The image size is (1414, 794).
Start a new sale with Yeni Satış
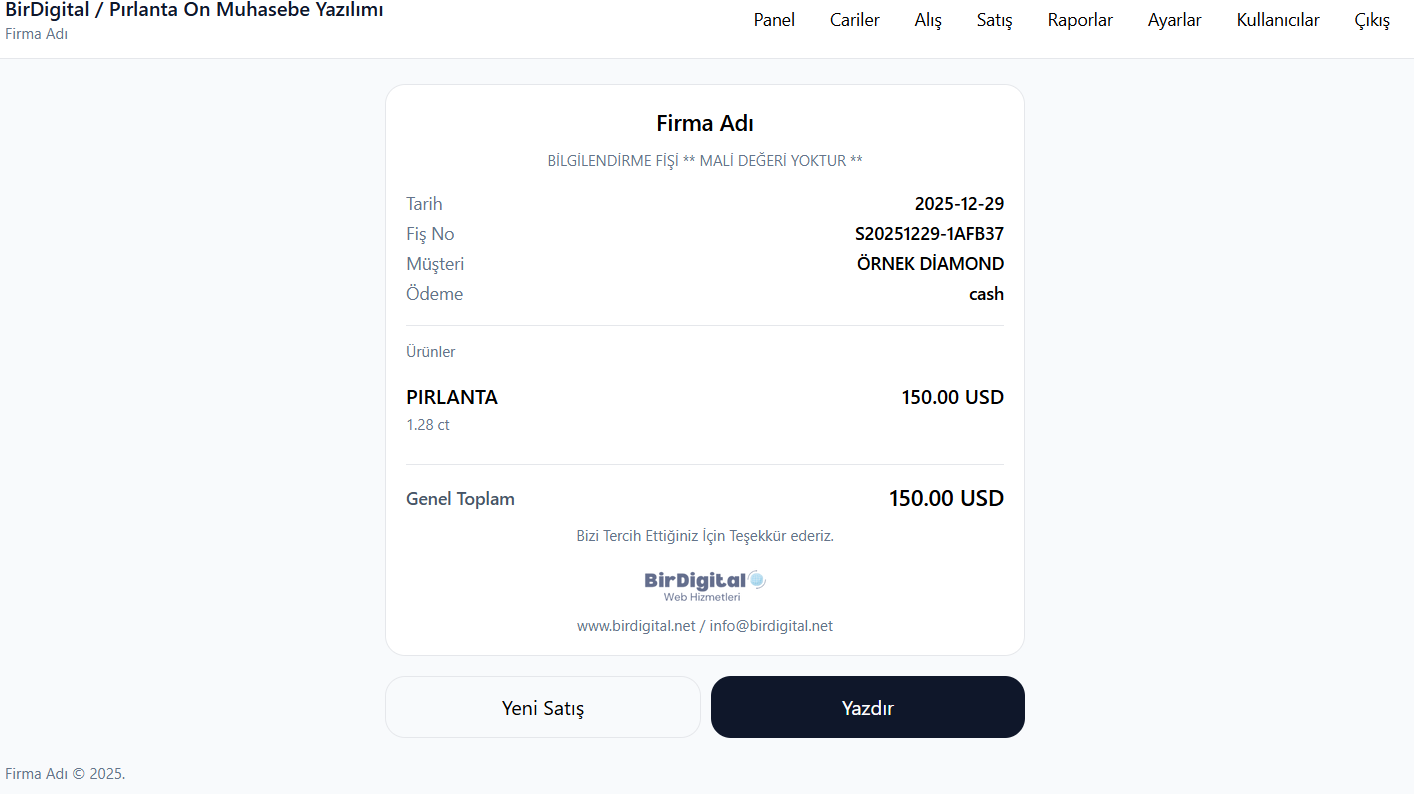tap(543, 708)
